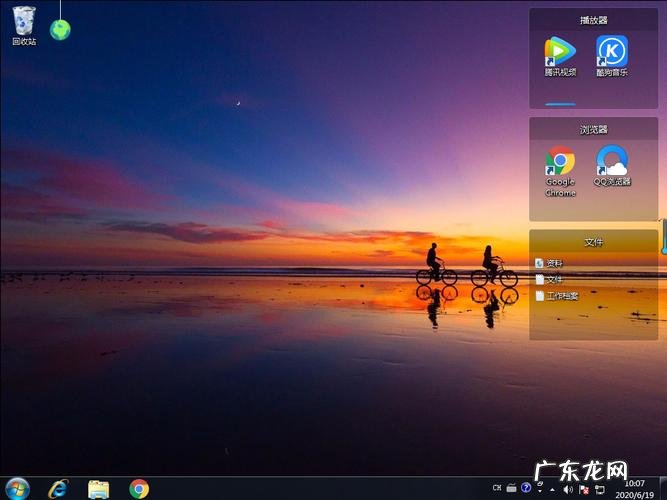This screenshot has width=667, height=500.
Task: Launch Chrome from the taskbar
Action: (x=139, y=489)
